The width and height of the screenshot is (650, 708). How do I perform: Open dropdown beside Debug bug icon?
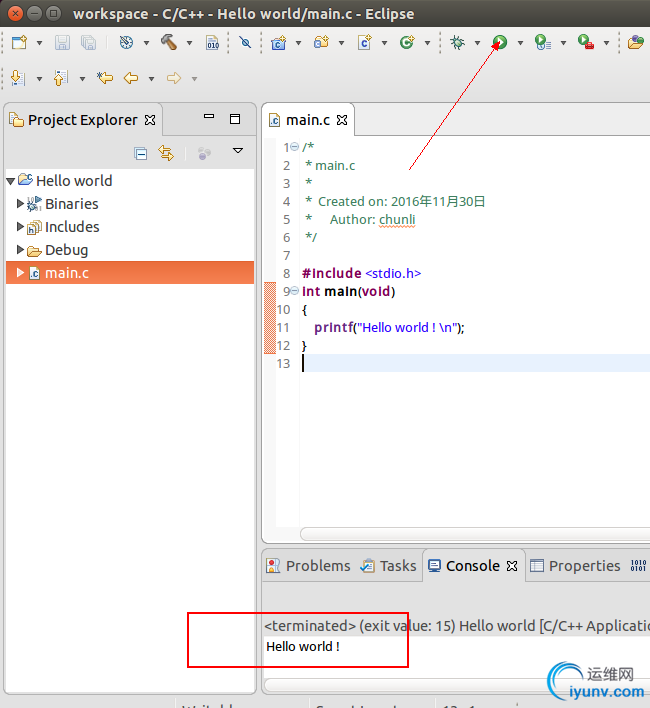(477, 43)
